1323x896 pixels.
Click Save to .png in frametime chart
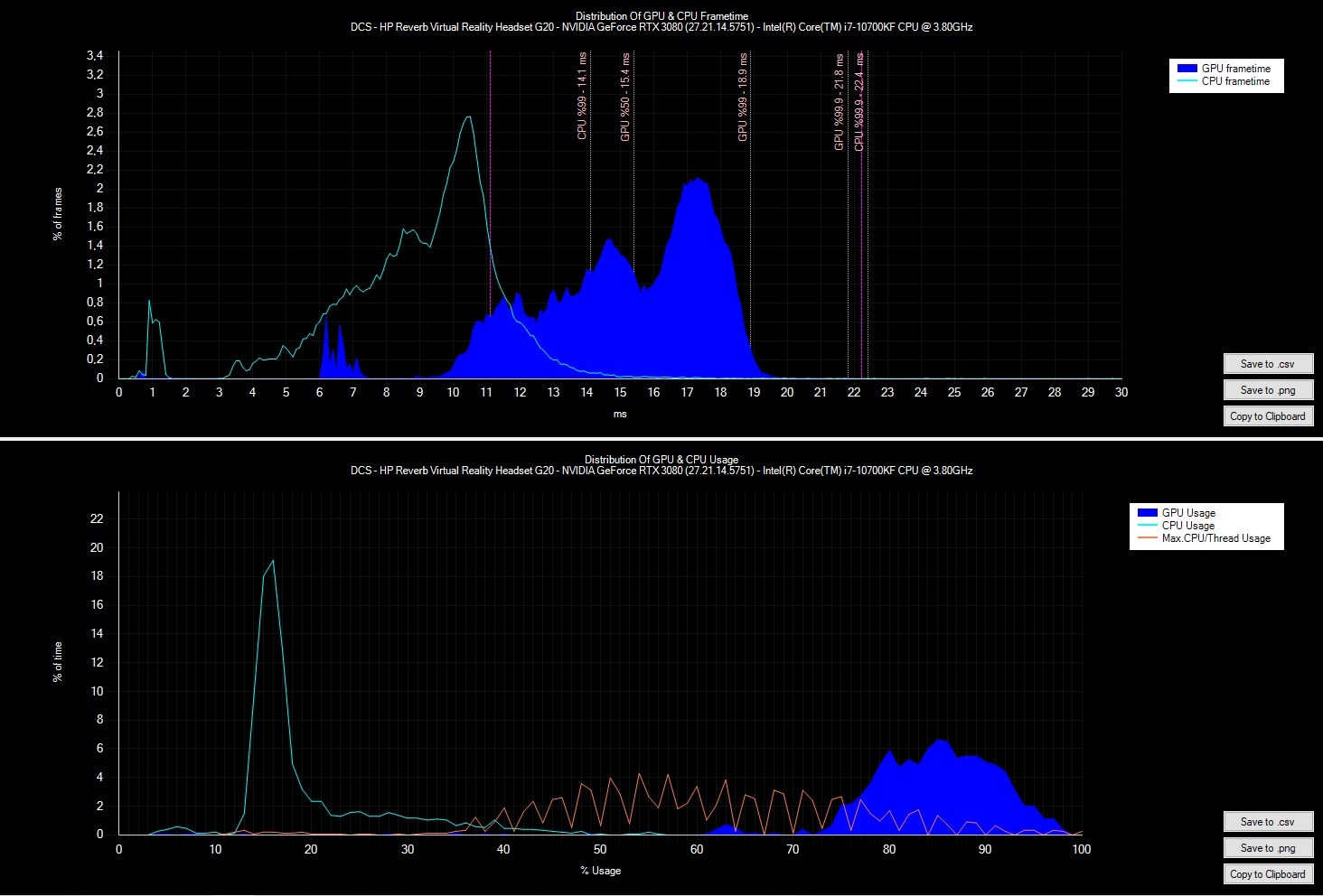[x=1268, y=390]
